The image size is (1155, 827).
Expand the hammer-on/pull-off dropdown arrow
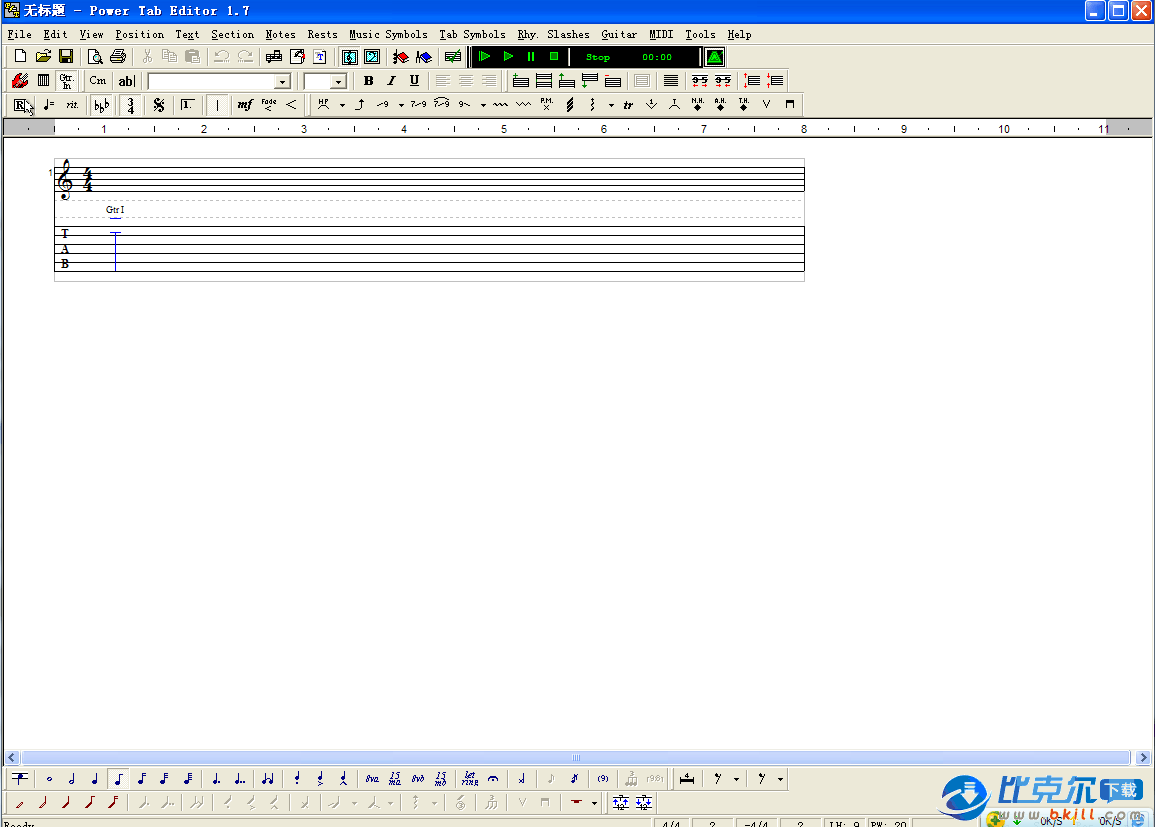click(342, 105)
